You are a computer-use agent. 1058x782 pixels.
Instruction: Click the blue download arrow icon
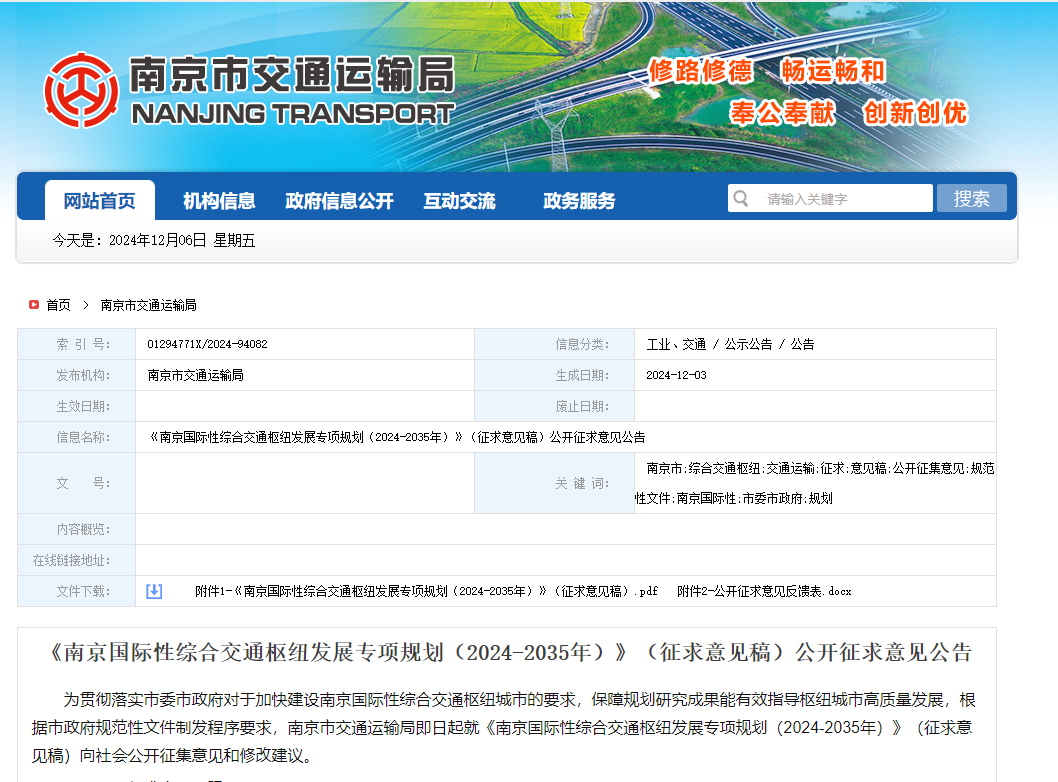pyautogui.click(x=154, y=591)
